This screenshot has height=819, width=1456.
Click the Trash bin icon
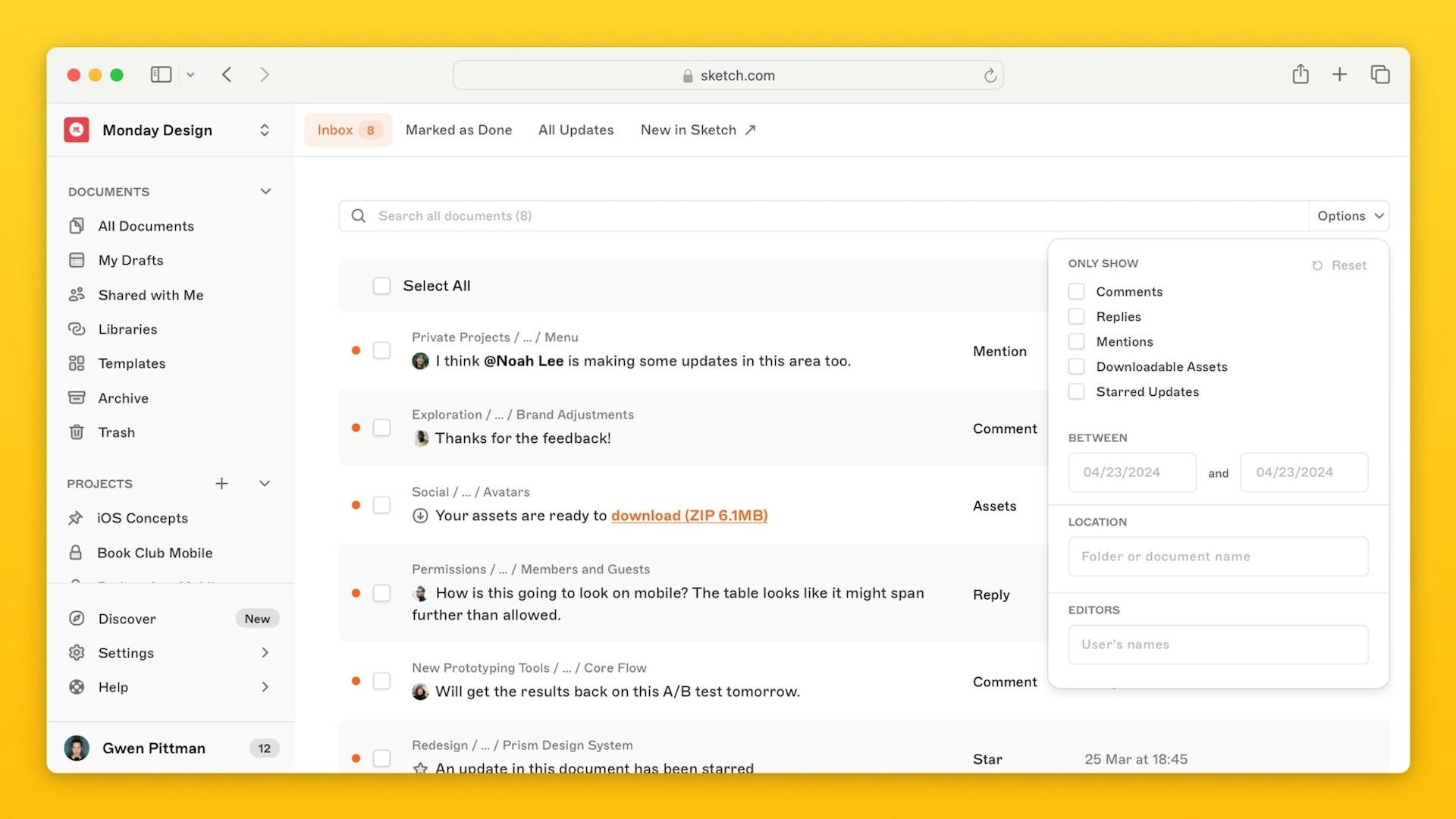tap(77, 432)
